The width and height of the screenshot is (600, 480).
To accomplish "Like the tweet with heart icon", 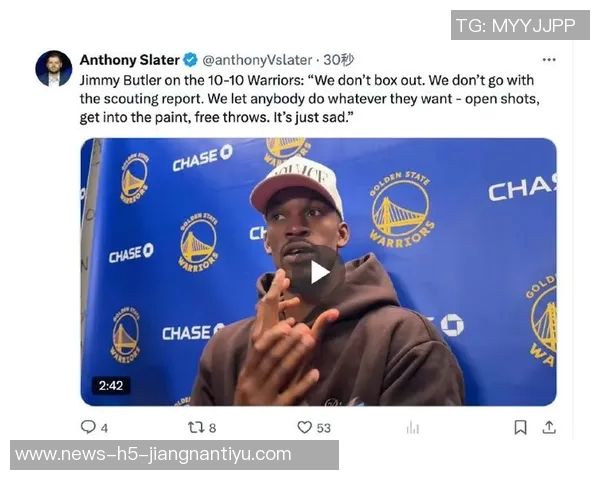I will pyautogui.click(x=305, y=427).
